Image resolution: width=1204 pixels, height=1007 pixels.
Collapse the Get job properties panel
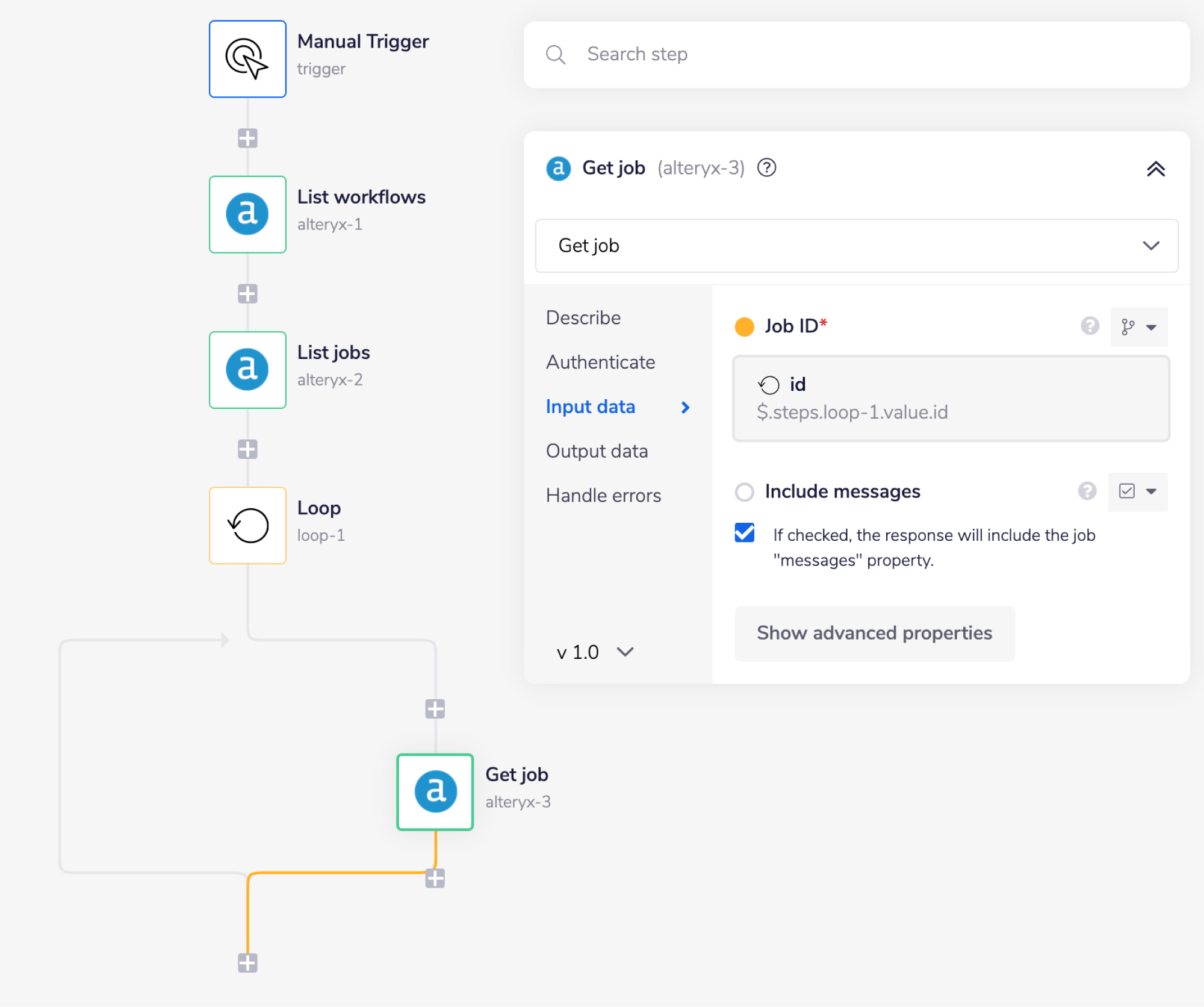click(x=1155, y=169)
